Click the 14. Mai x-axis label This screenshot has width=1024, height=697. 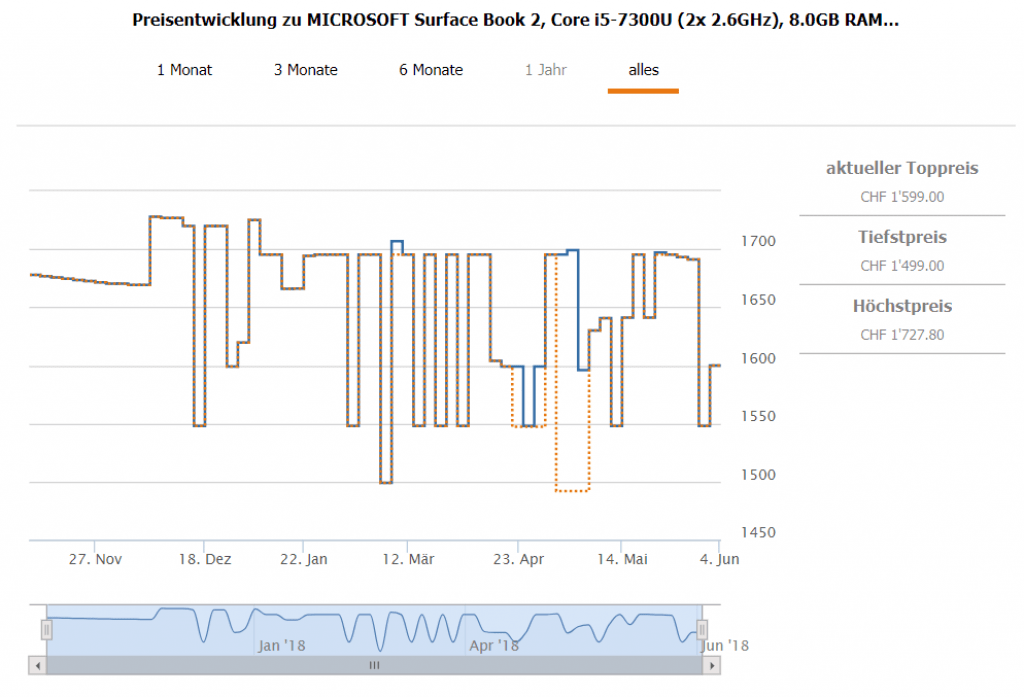coord(622,559)
